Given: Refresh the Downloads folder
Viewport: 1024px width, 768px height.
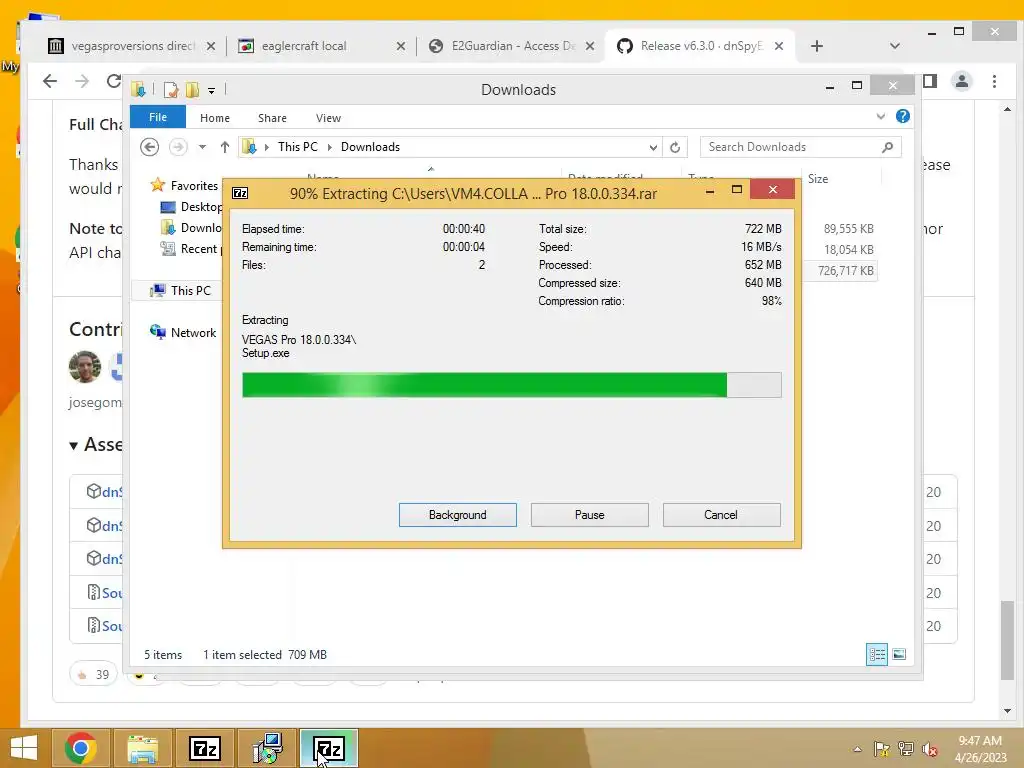Looking at the screenshot, I should tap(675, 148).
